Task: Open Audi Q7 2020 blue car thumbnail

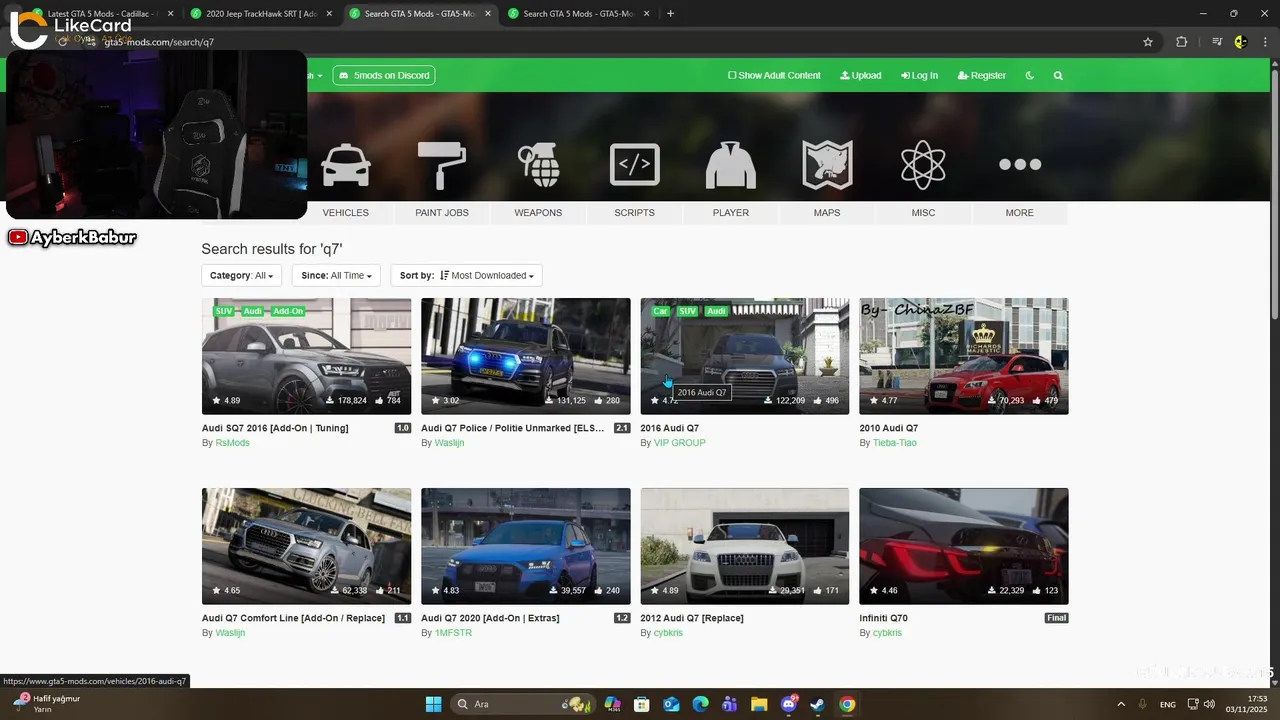Action: click(525, 546)
